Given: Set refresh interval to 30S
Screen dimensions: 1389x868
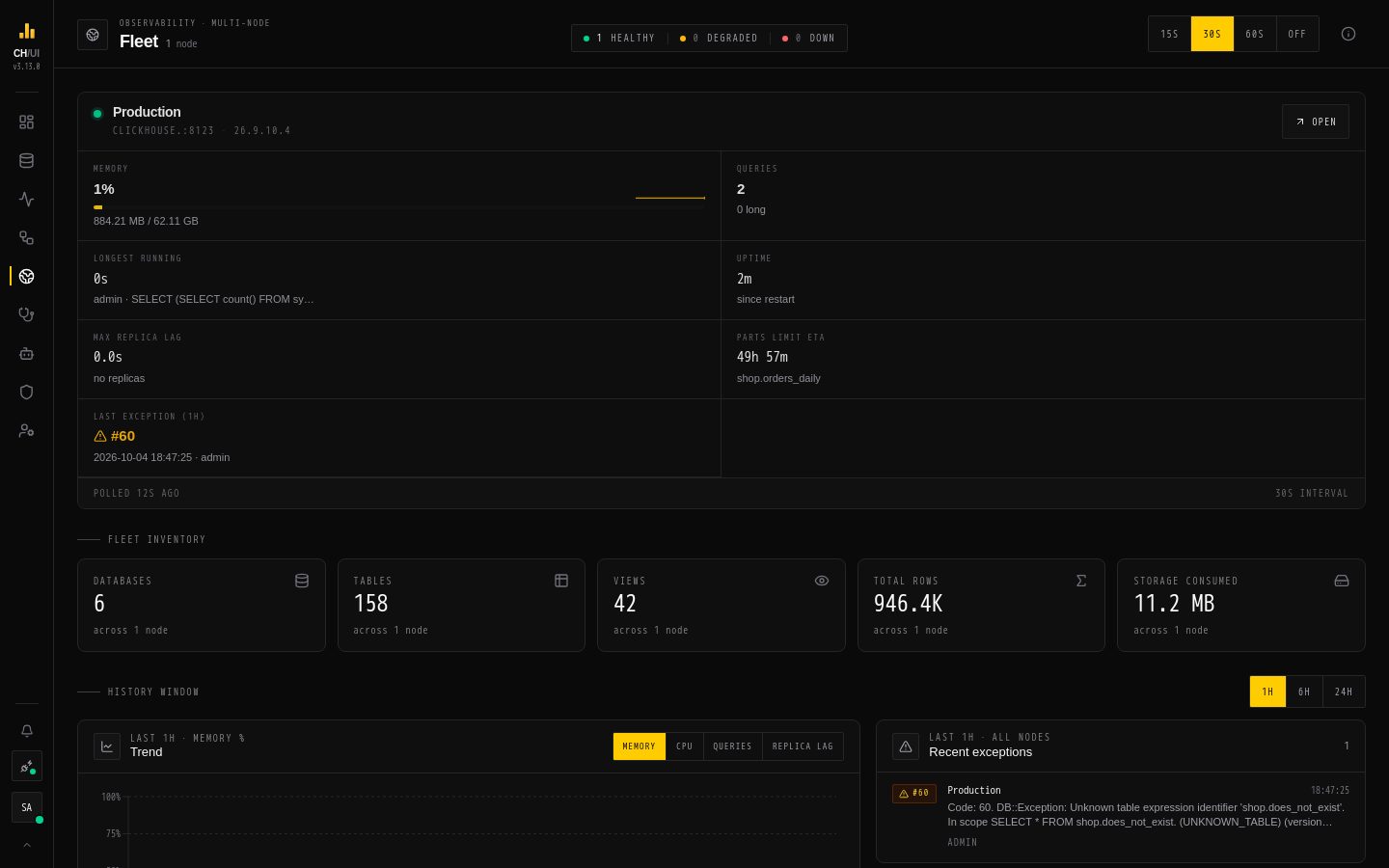Looking at the screenshot, I should coord(1212,34).
